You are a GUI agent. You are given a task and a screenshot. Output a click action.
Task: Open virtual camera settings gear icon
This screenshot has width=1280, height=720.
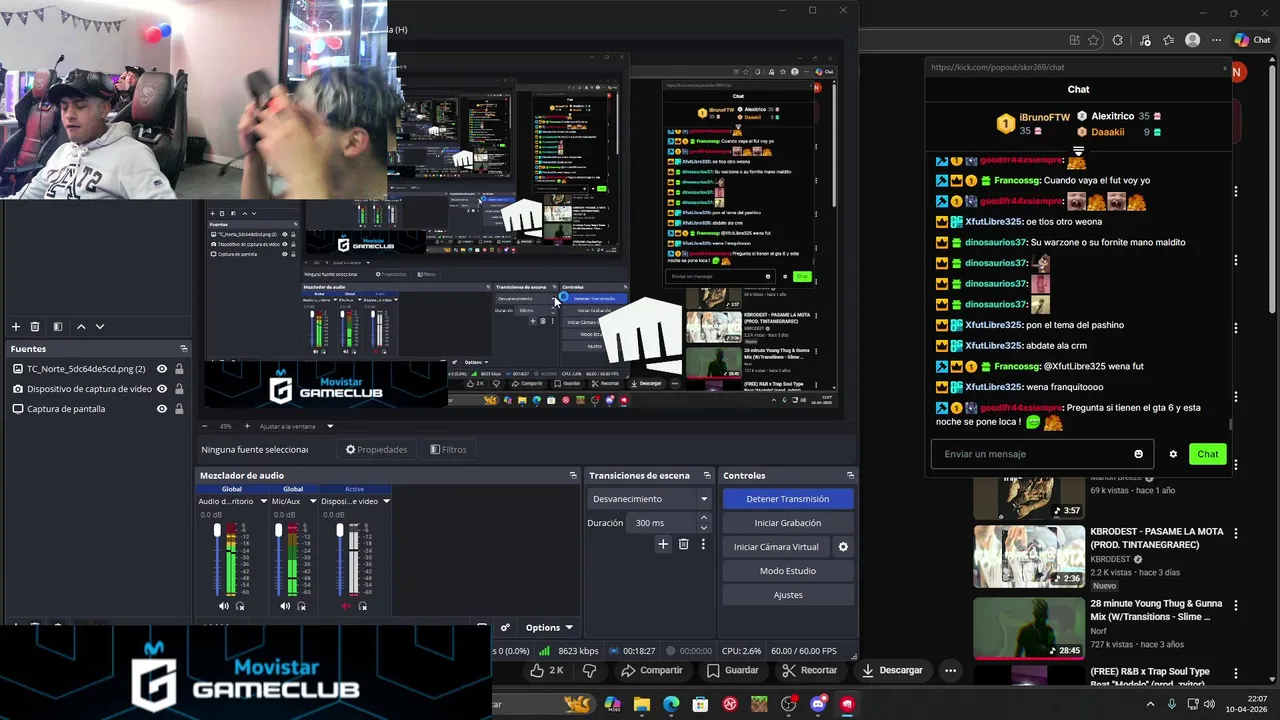(x=843, y=547)
